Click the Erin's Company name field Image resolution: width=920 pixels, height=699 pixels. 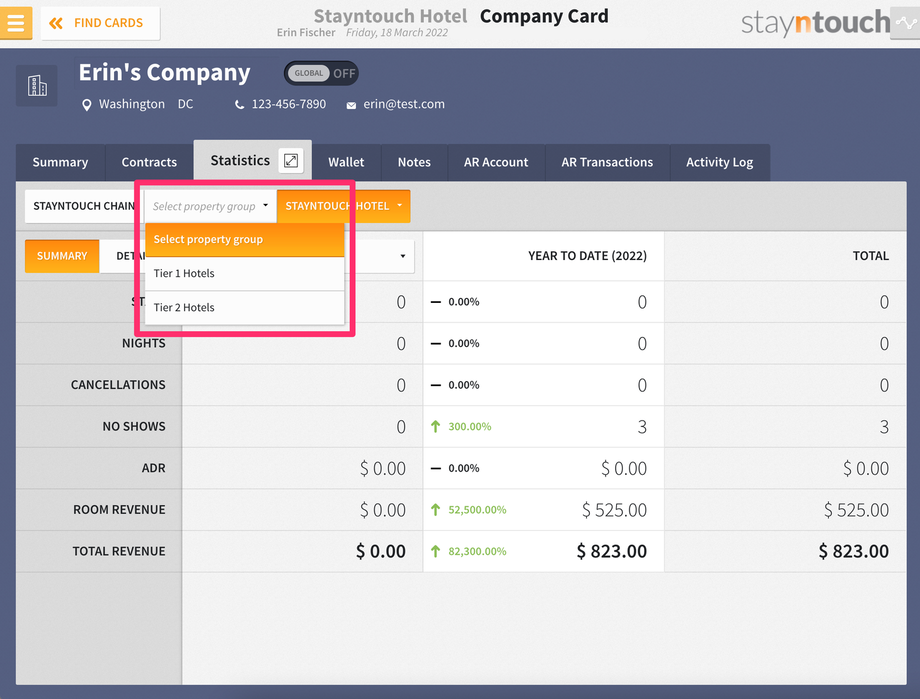tap(164, 73)
